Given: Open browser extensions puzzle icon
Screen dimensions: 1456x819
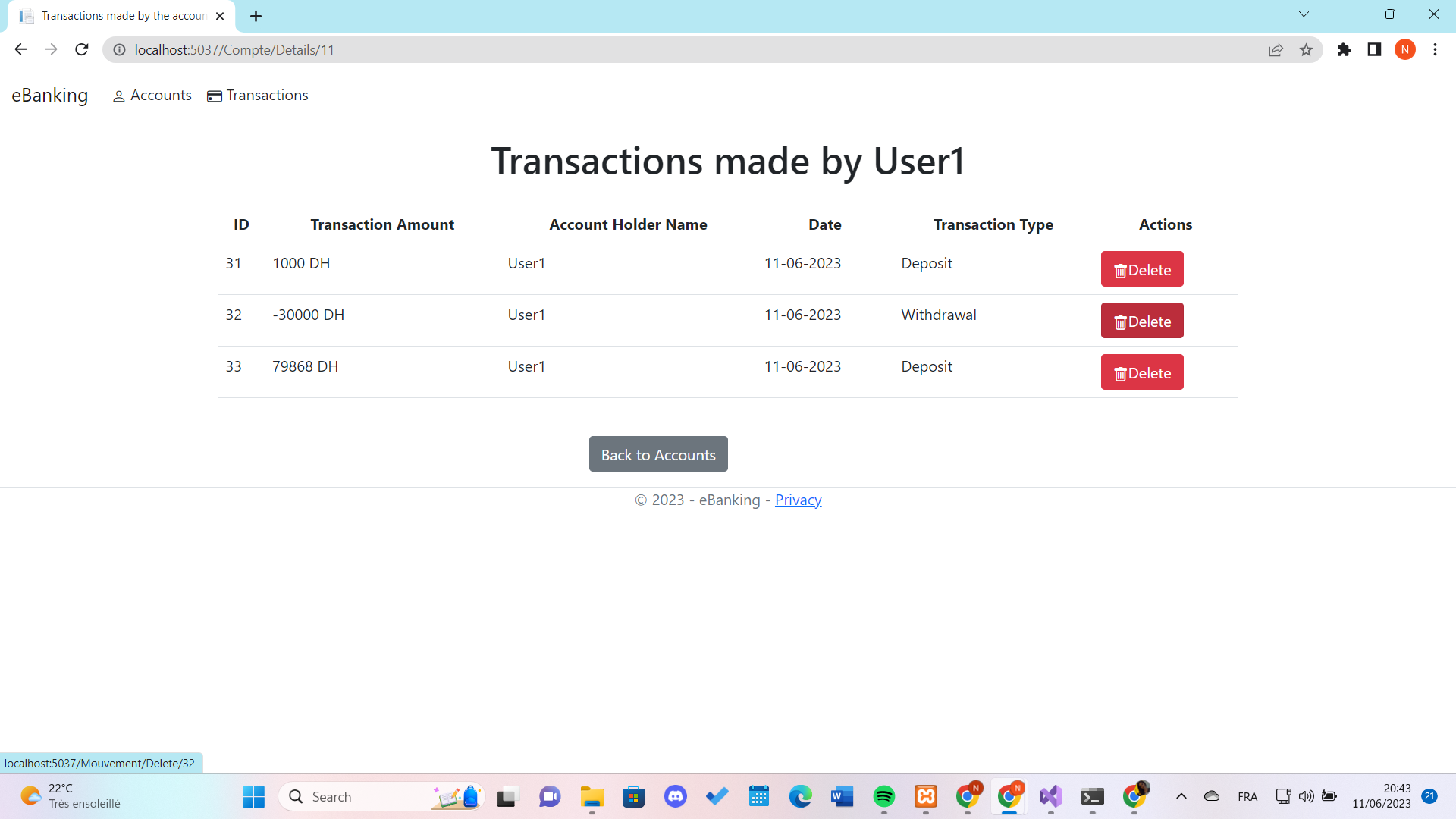Looking at the screenshot, I should click(x=1344, y=50).
